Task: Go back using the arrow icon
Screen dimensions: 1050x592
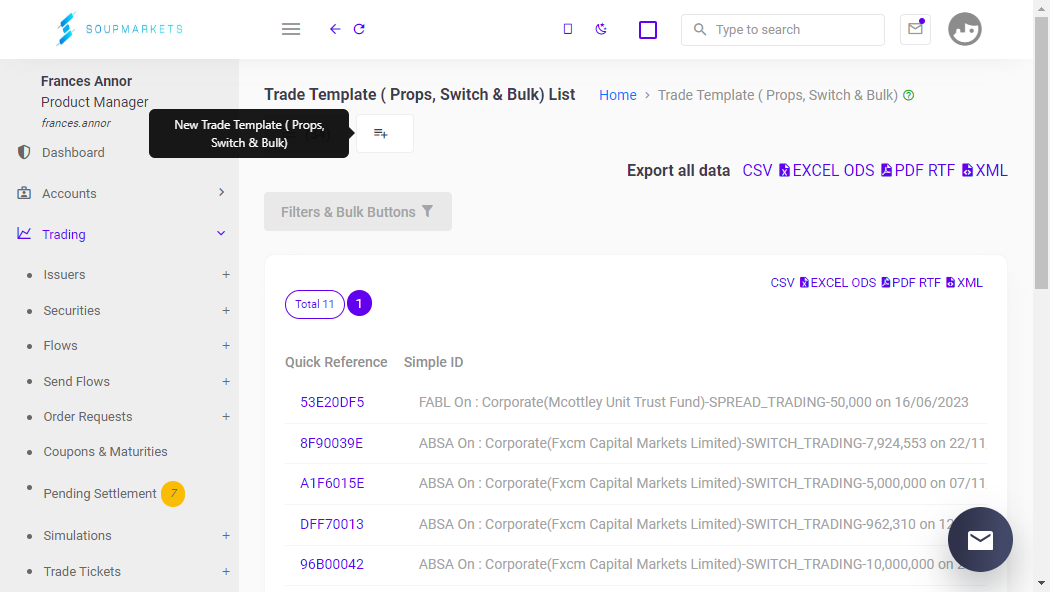Action: (x=335, y=29)
